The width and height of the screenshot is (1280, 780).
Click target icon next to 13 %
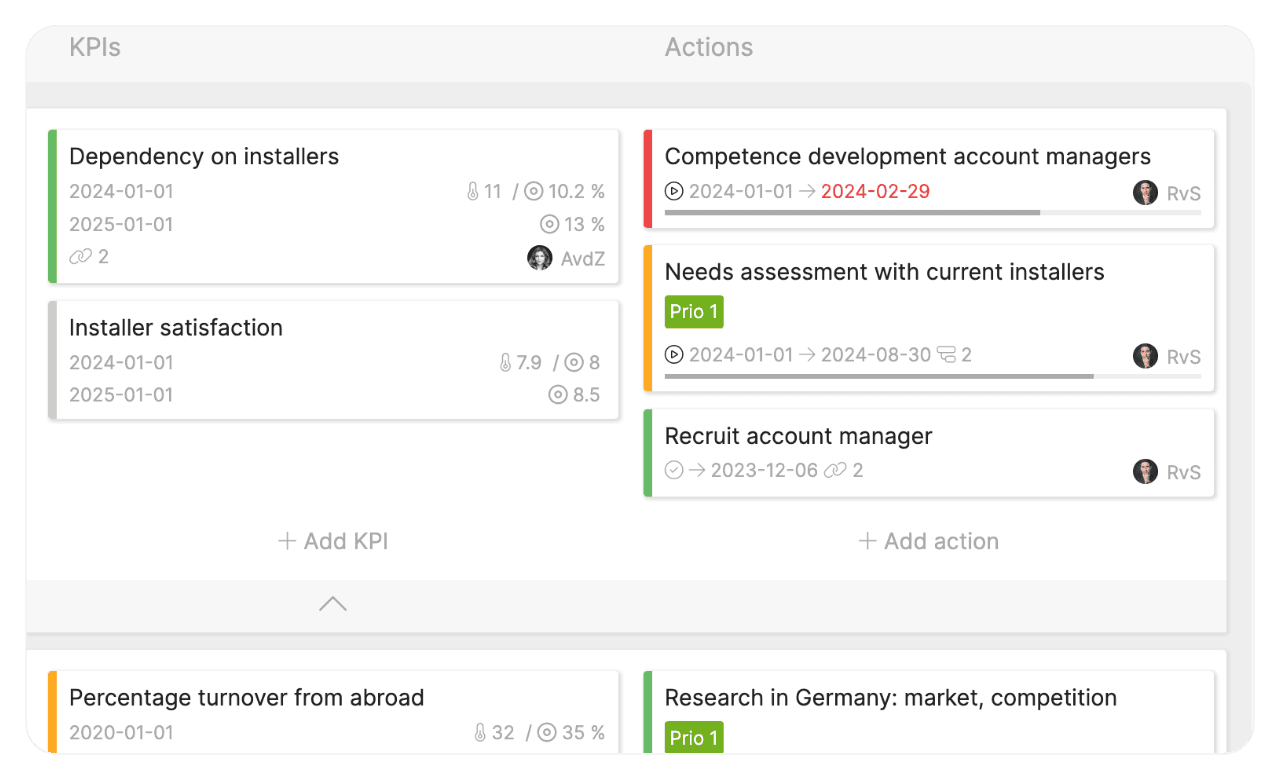pos(550,224)
